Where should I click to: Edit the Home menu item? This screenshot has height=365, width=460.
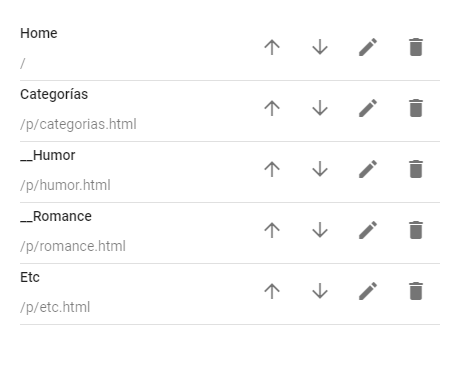(368, 47)
